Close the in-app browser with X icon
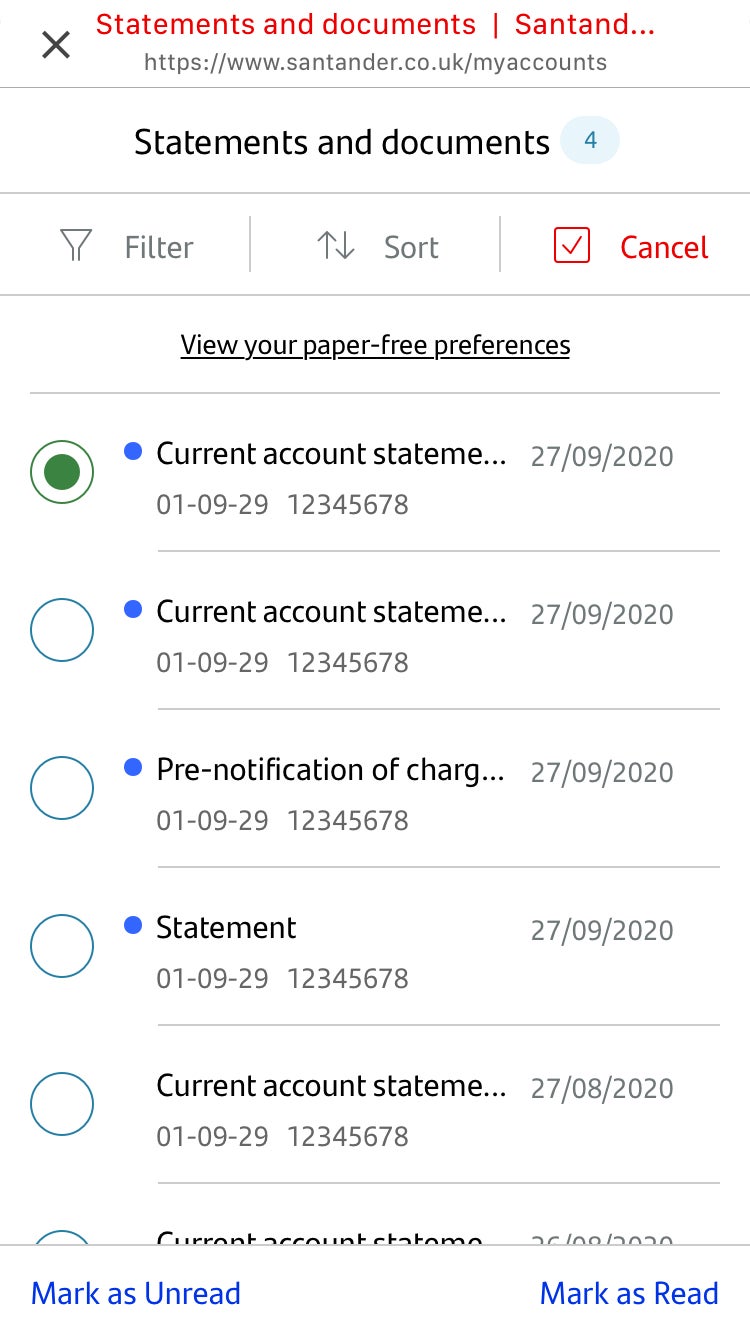750x1334 pixels. click(x=56, y=45)
